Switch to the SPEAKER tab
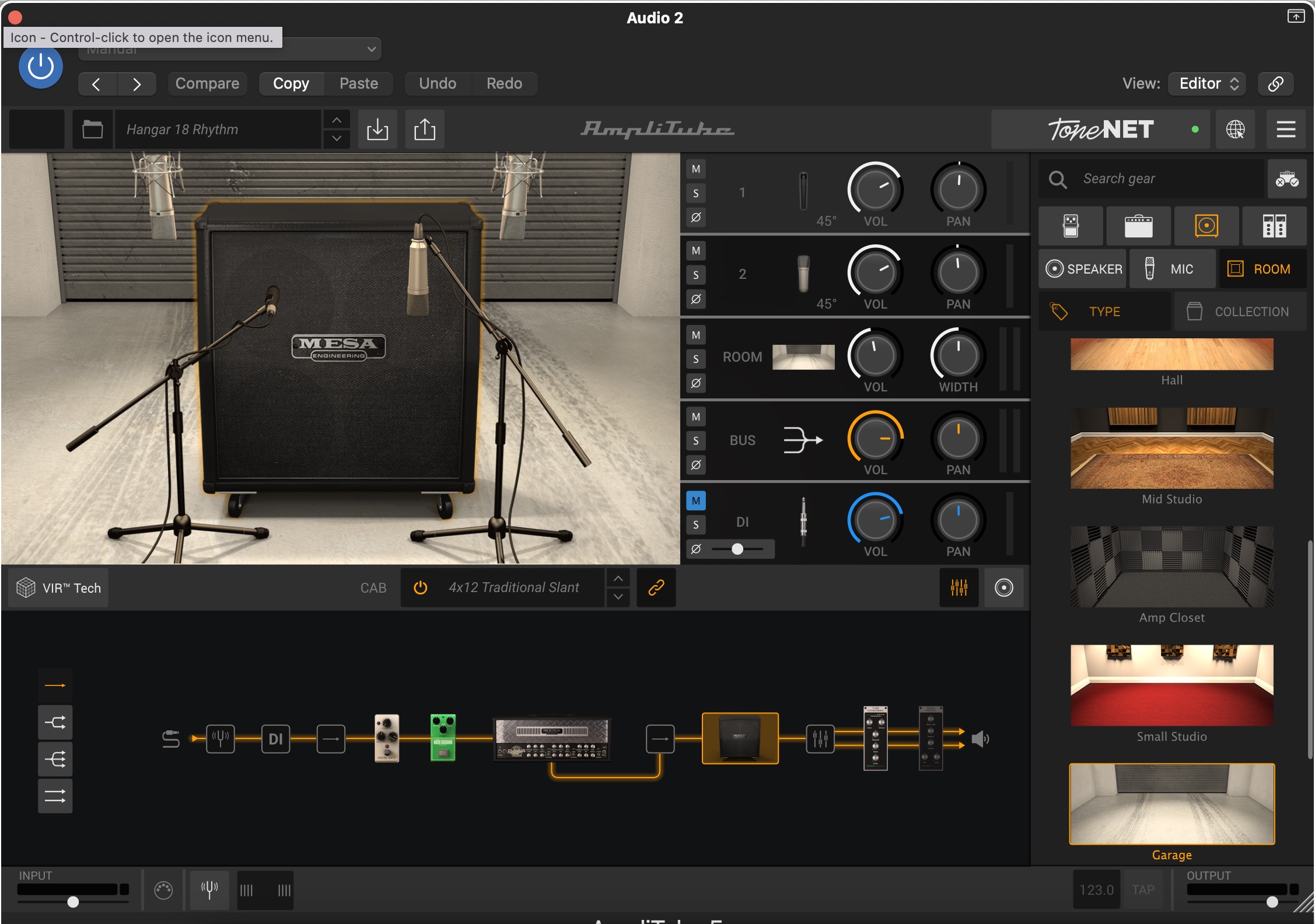Screen dimensions: 1315x924 [x=1083, y=269]
